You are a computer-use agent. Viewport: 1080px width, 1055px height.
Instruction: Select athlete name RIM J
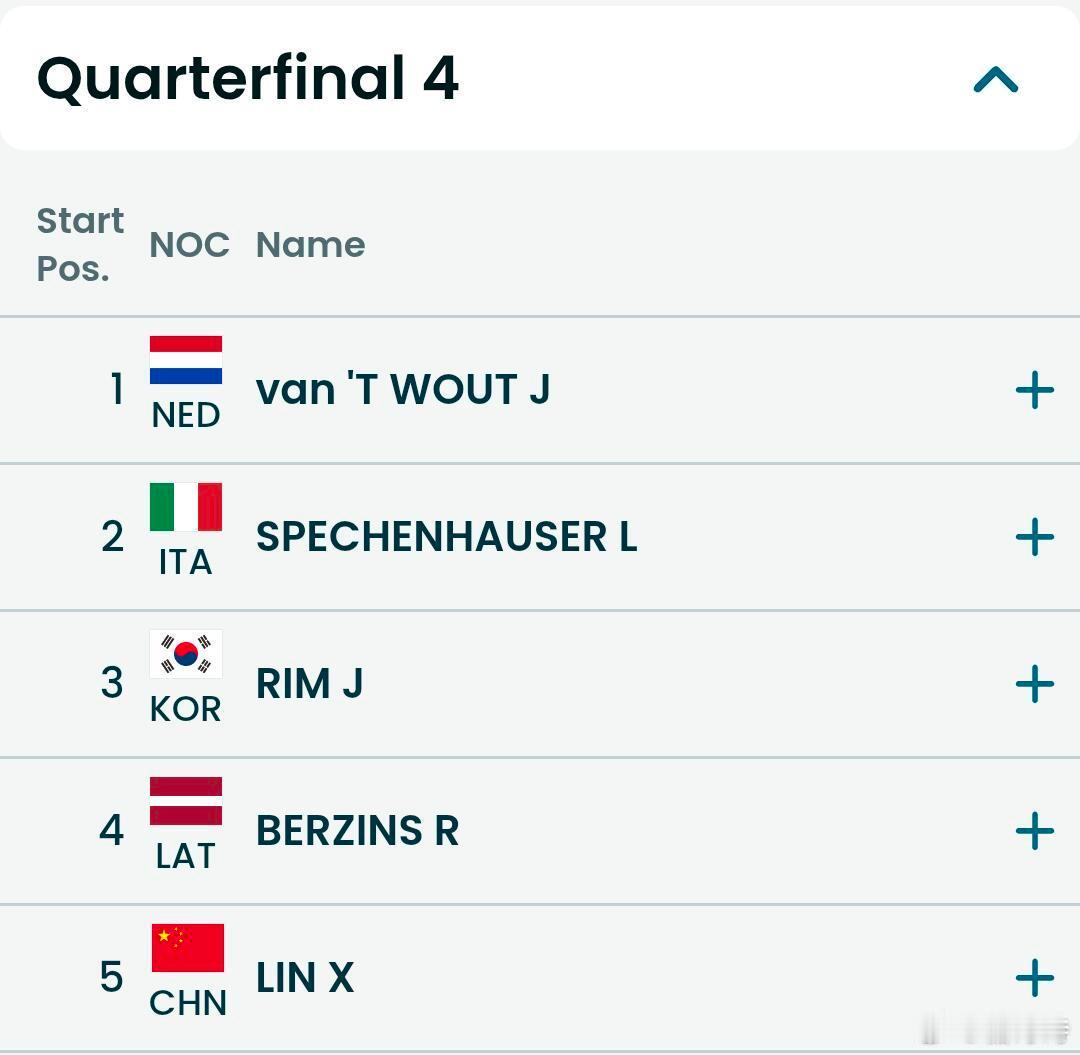[309, 684]
